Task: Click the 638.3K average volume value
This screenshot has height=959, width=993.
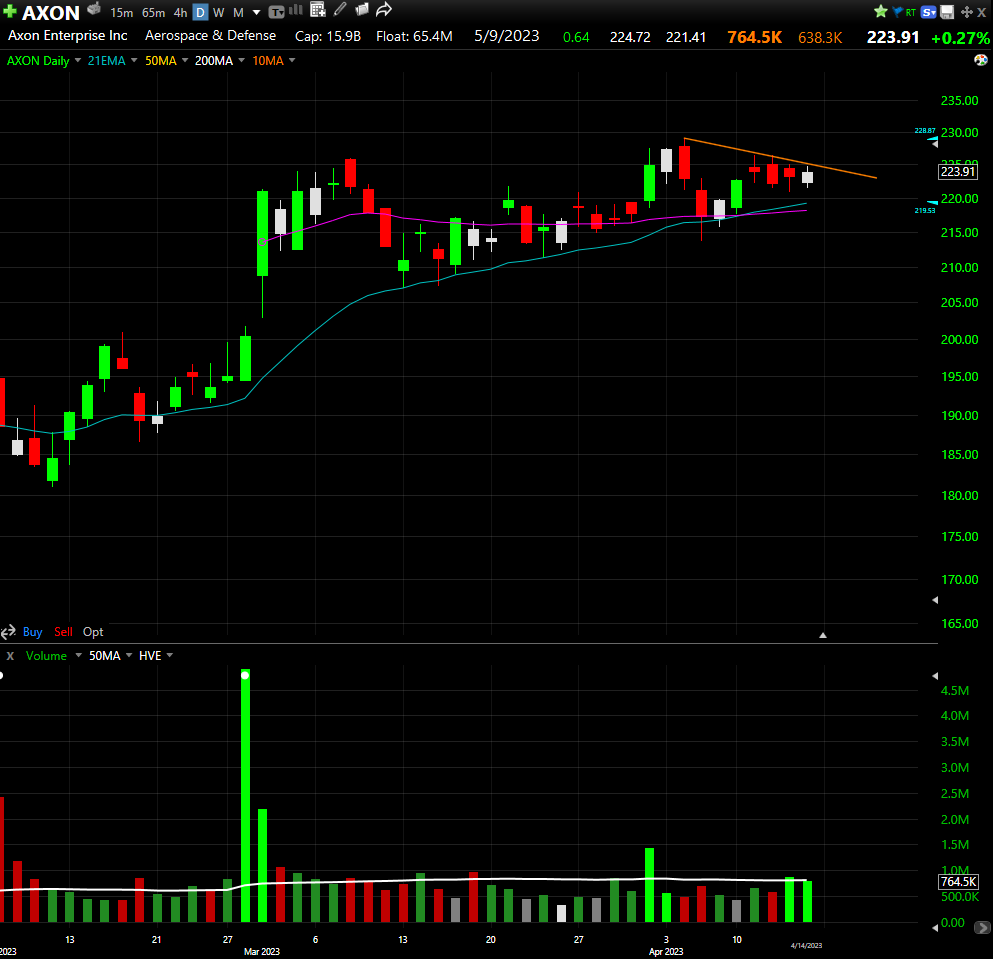Action: tap(819, 38)
